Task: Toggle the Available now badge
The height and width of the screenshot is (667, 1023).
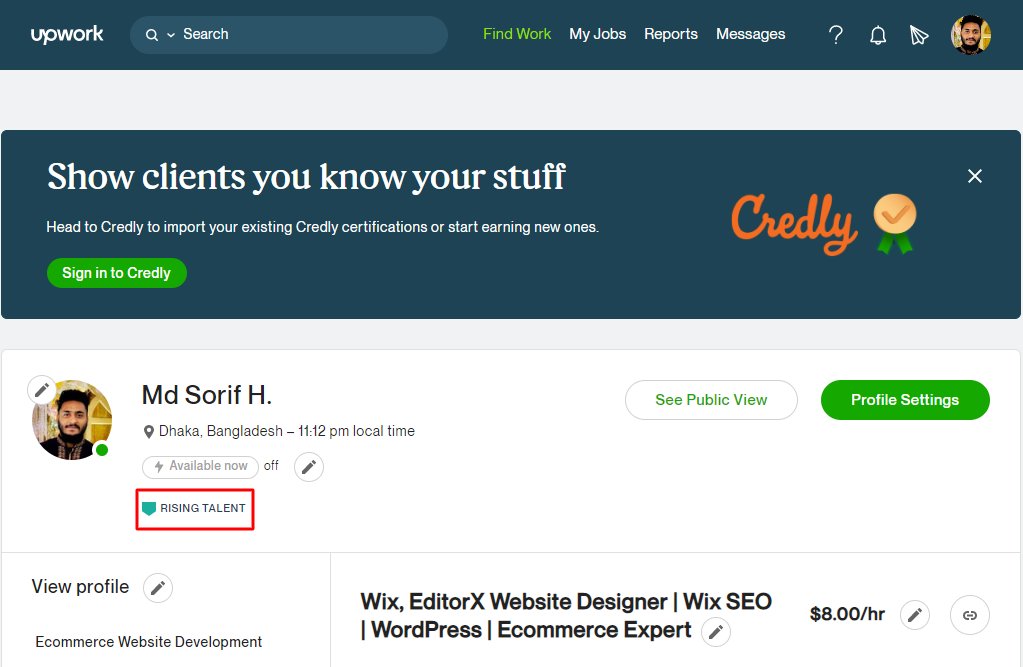Action: pos(201,466)
